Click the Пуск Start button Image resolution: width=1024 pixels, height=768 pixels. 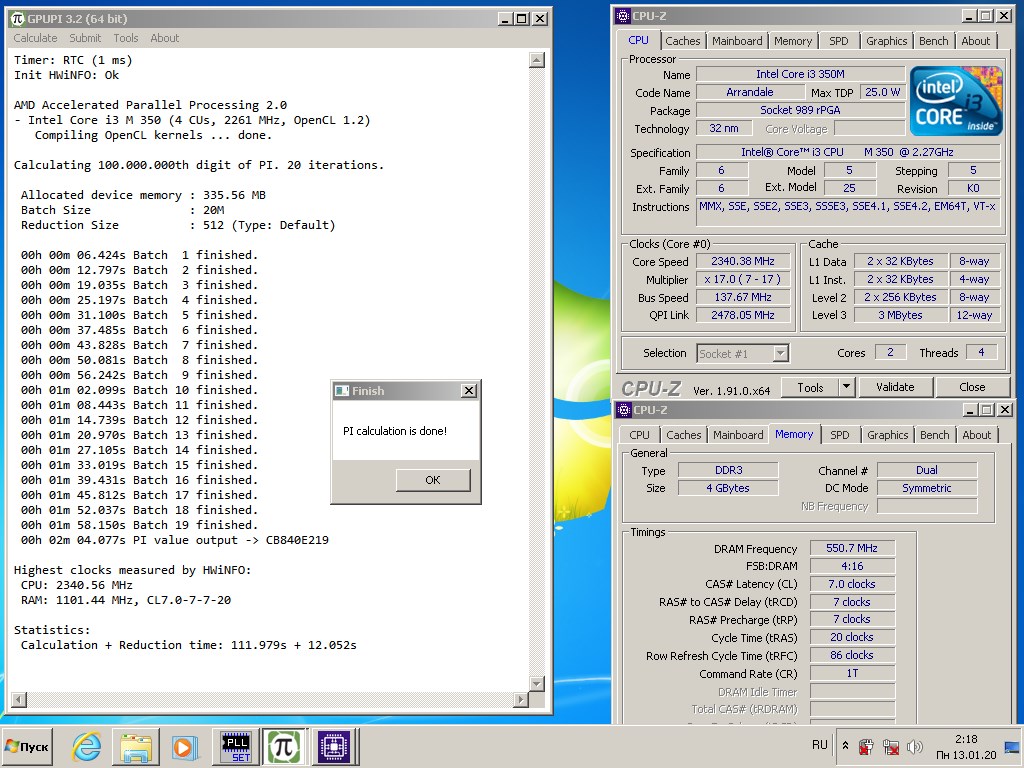coord(27,746)
